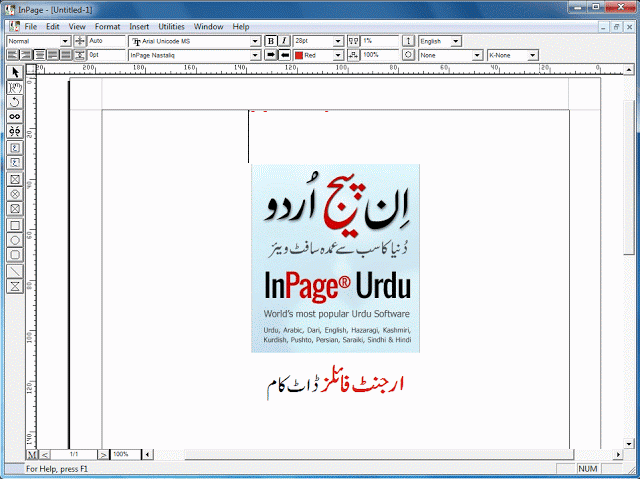Set first paragraph alignment button
640x479 pixels.
(x=13, y=55)
